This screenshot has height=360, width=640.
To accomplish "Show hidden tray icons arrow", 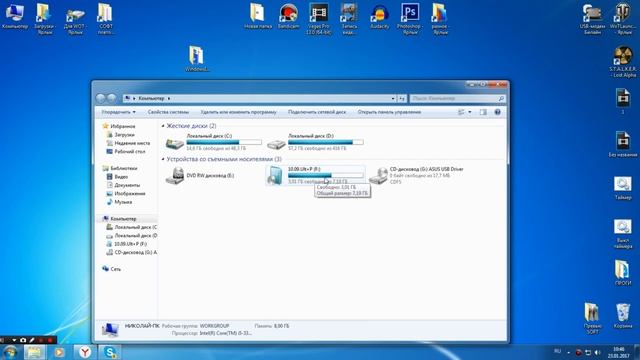I will point(569,352).
